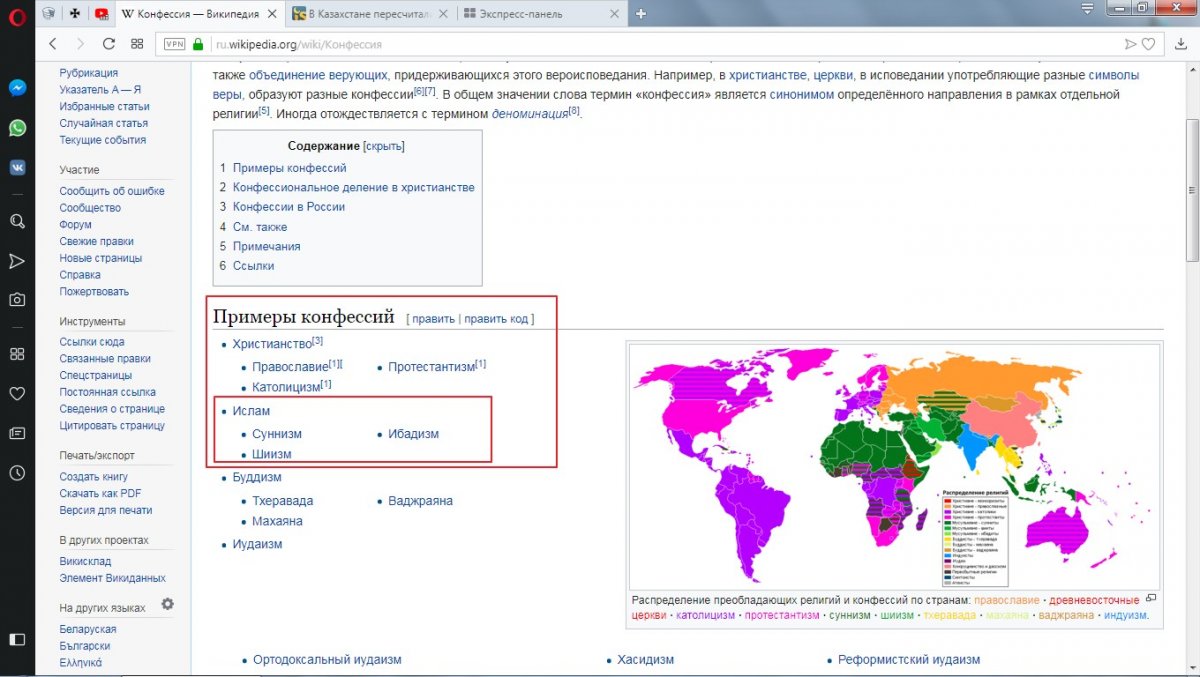Click the vertical scrollbar up arrow
Screen dimensions: 1200x677
[1191, 71]
